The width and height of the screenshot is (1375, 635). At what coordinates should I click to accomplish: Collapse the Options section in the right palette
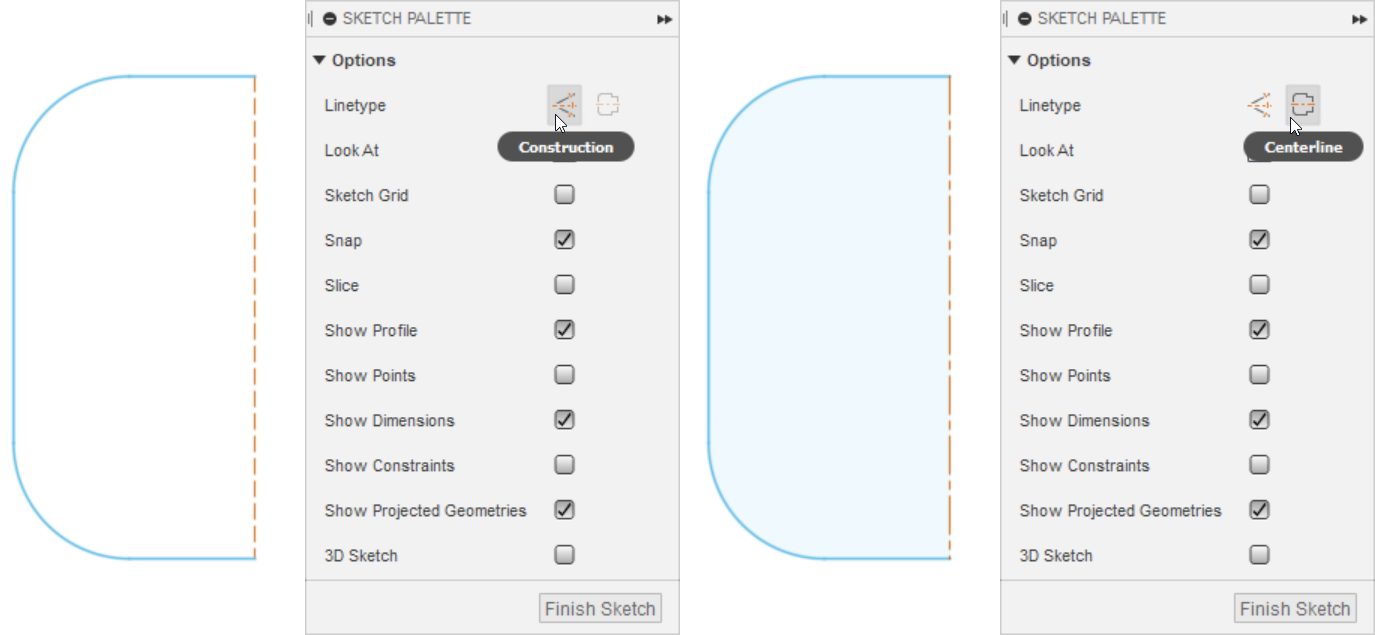tap(1014, 60)
